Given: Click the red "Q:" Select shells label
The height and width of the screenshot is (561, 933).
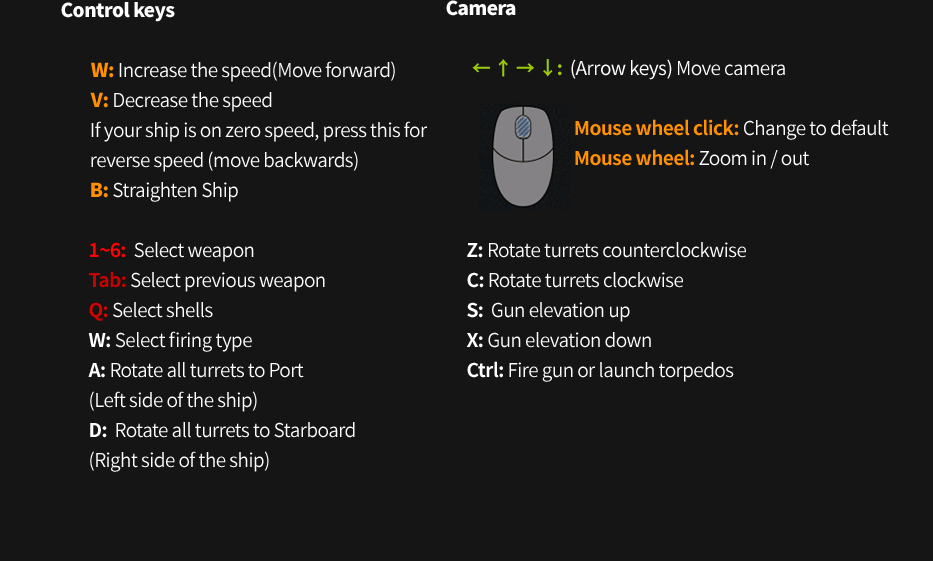Looking at the screenshot, I should click(x=98, y=311).
